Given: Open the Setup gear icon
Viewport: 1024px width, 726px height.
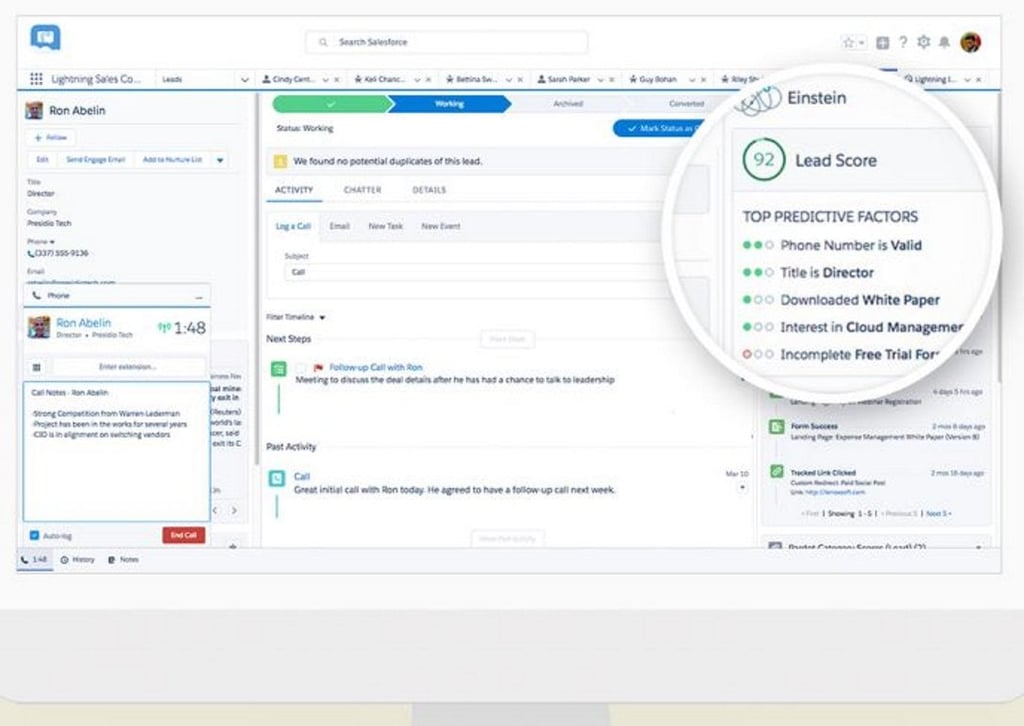Looking at the screenshot, I should pyautogui.click(x=923, y=42).
